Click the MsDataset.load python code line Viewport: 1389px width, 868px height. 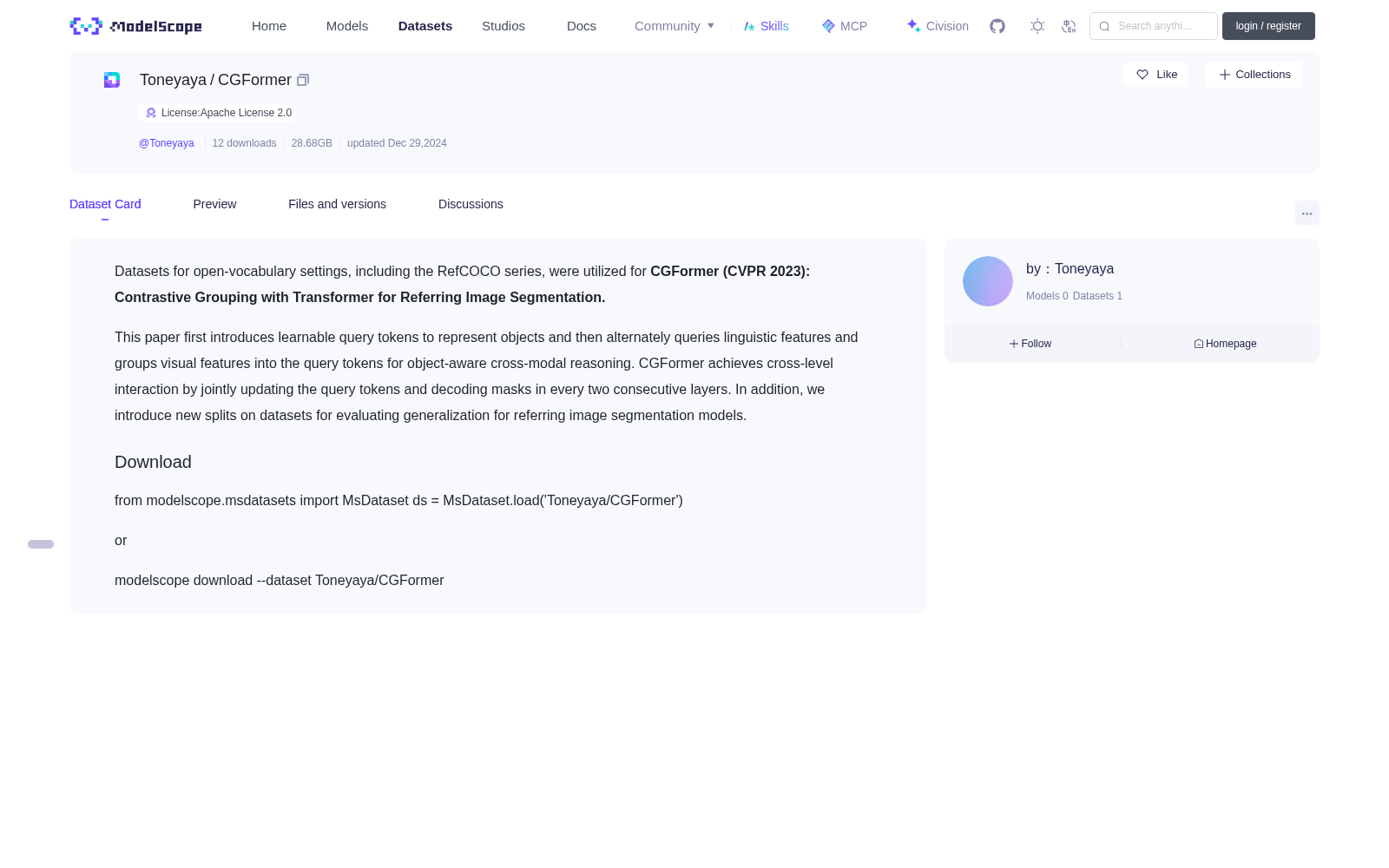coord(398,501)
